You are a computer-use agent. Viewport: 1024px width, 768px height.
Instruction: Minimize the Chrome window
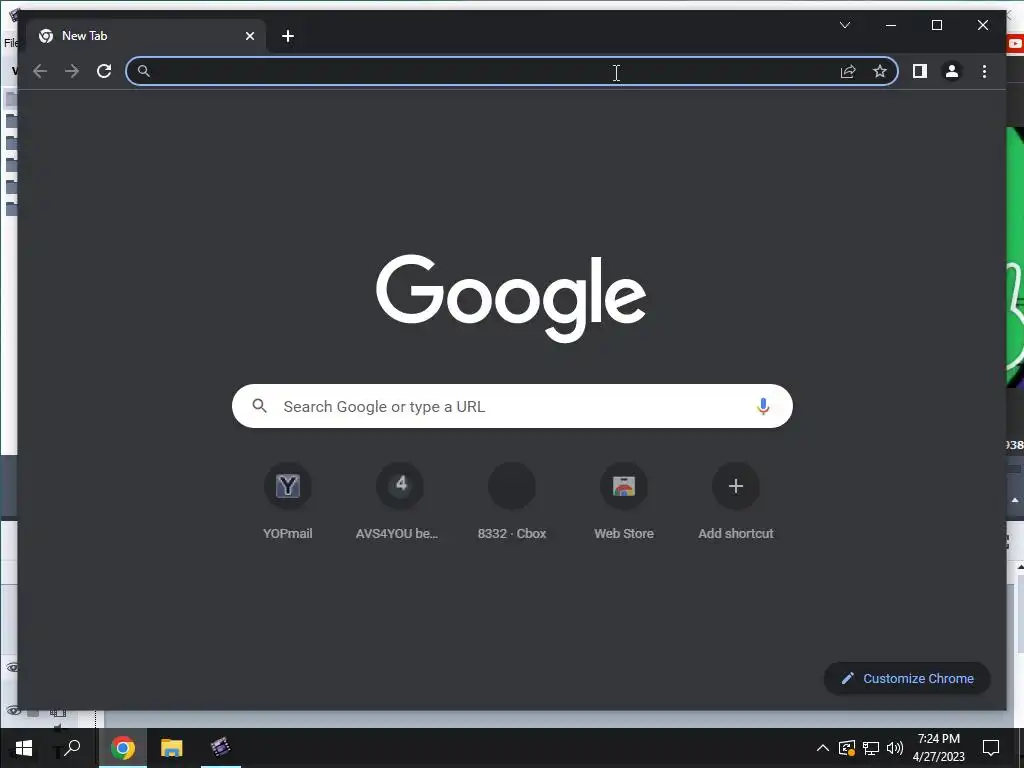click(x=891, y=25)
